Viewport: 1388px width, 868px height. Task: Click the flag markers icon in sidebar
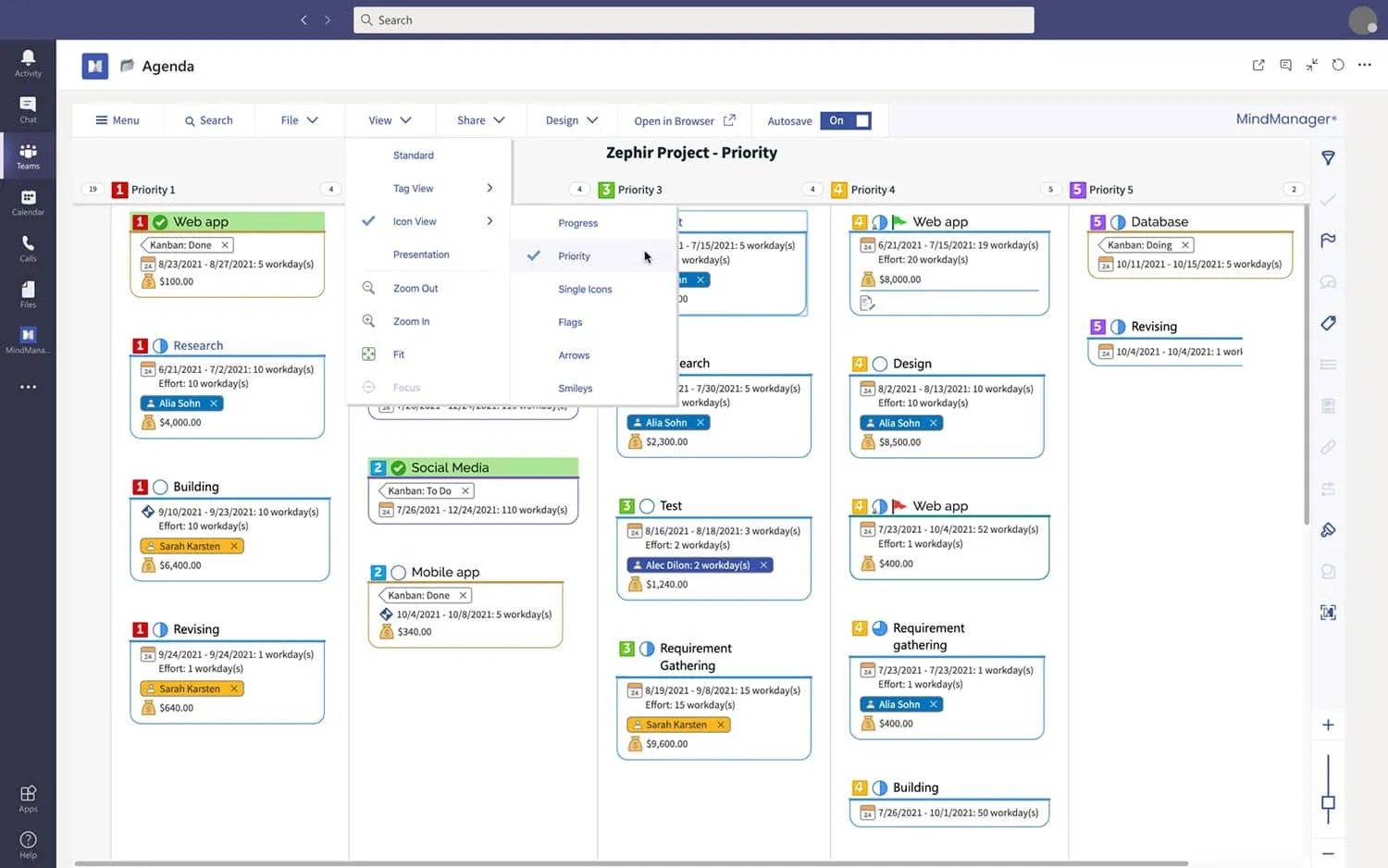(x=1328, y=241)
